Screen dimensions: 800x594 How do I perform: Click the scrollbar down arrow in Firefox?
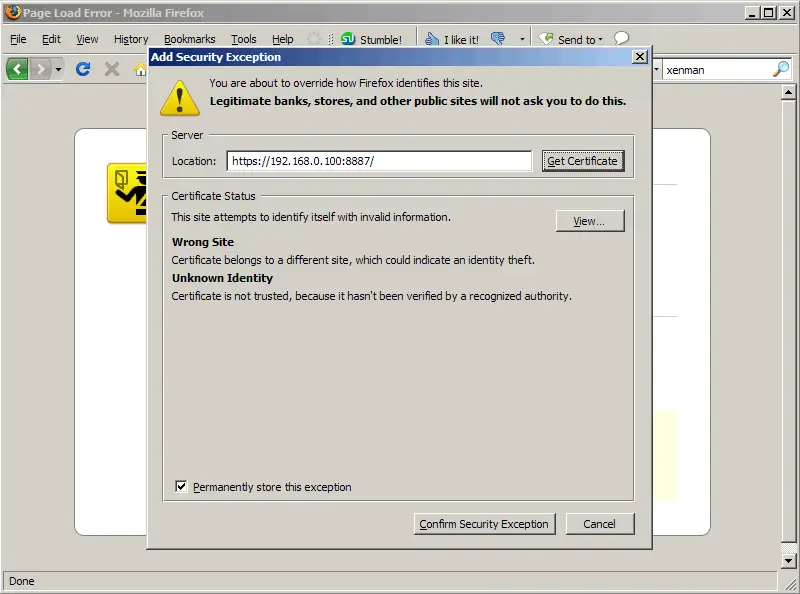coord(788,561)
